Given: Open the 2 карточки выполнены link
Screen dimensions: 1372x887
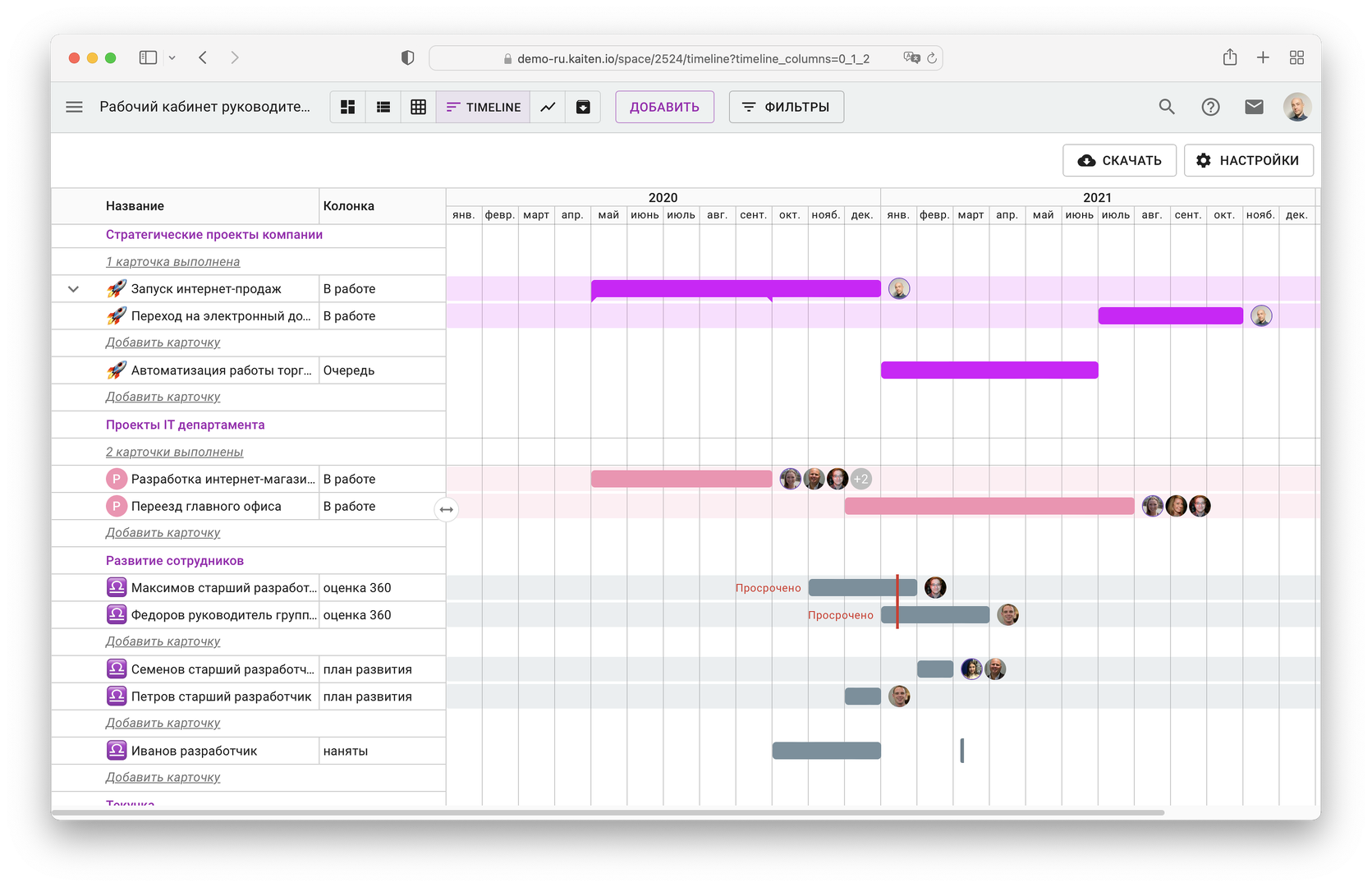Looking at the screenshot, I should (x=174, y=453).
